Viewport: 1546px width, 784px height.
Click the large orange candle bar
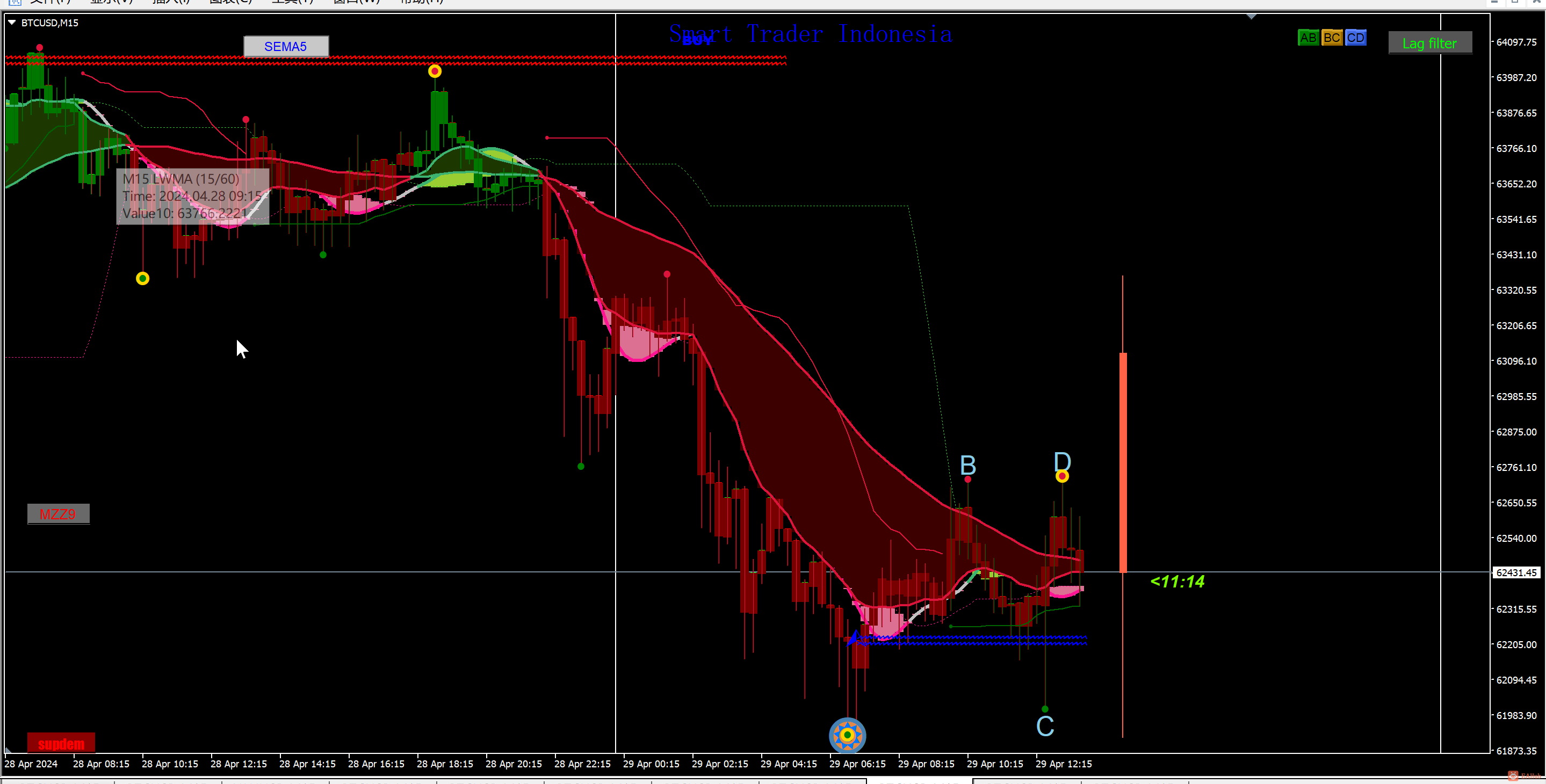click(1122, 462)
